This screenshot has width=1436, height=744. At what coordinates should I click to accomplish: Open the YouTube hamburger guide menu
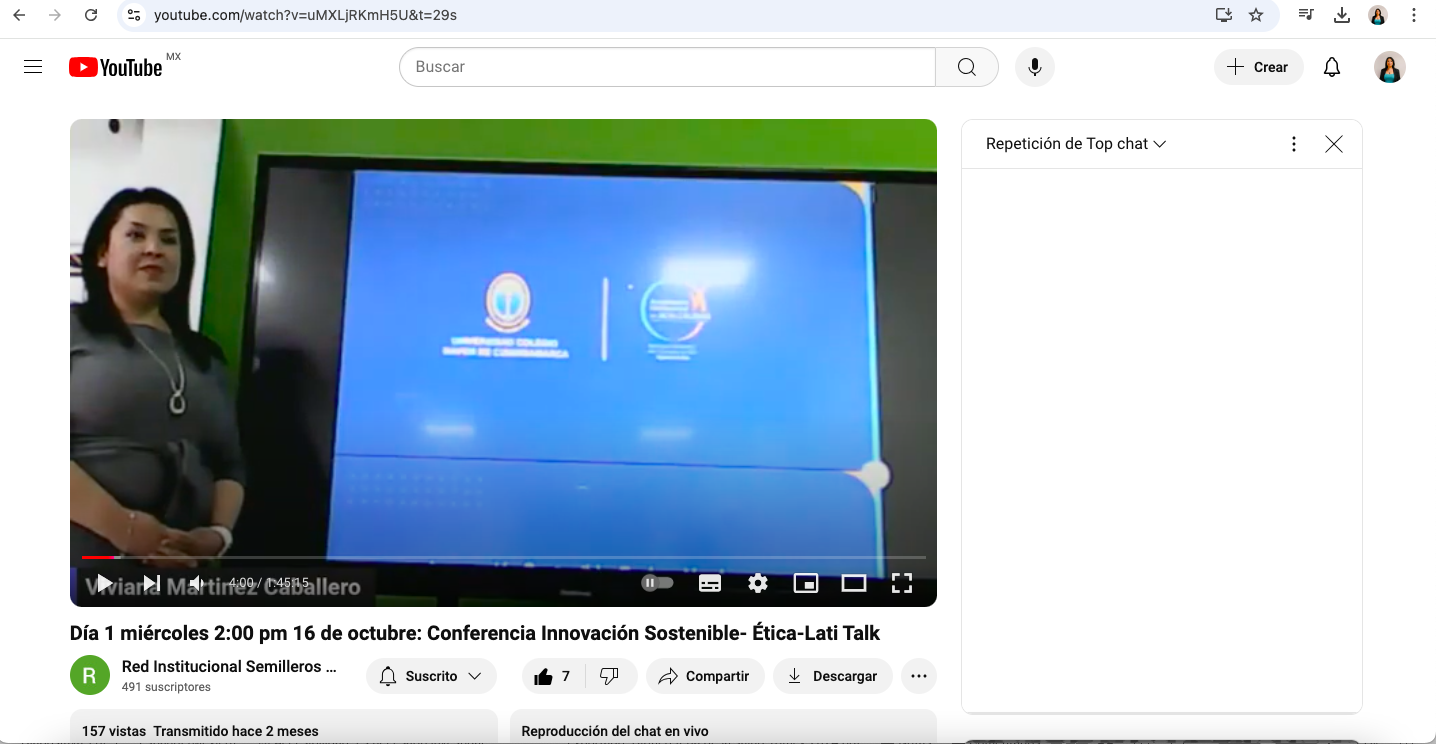tap(33, 67)
